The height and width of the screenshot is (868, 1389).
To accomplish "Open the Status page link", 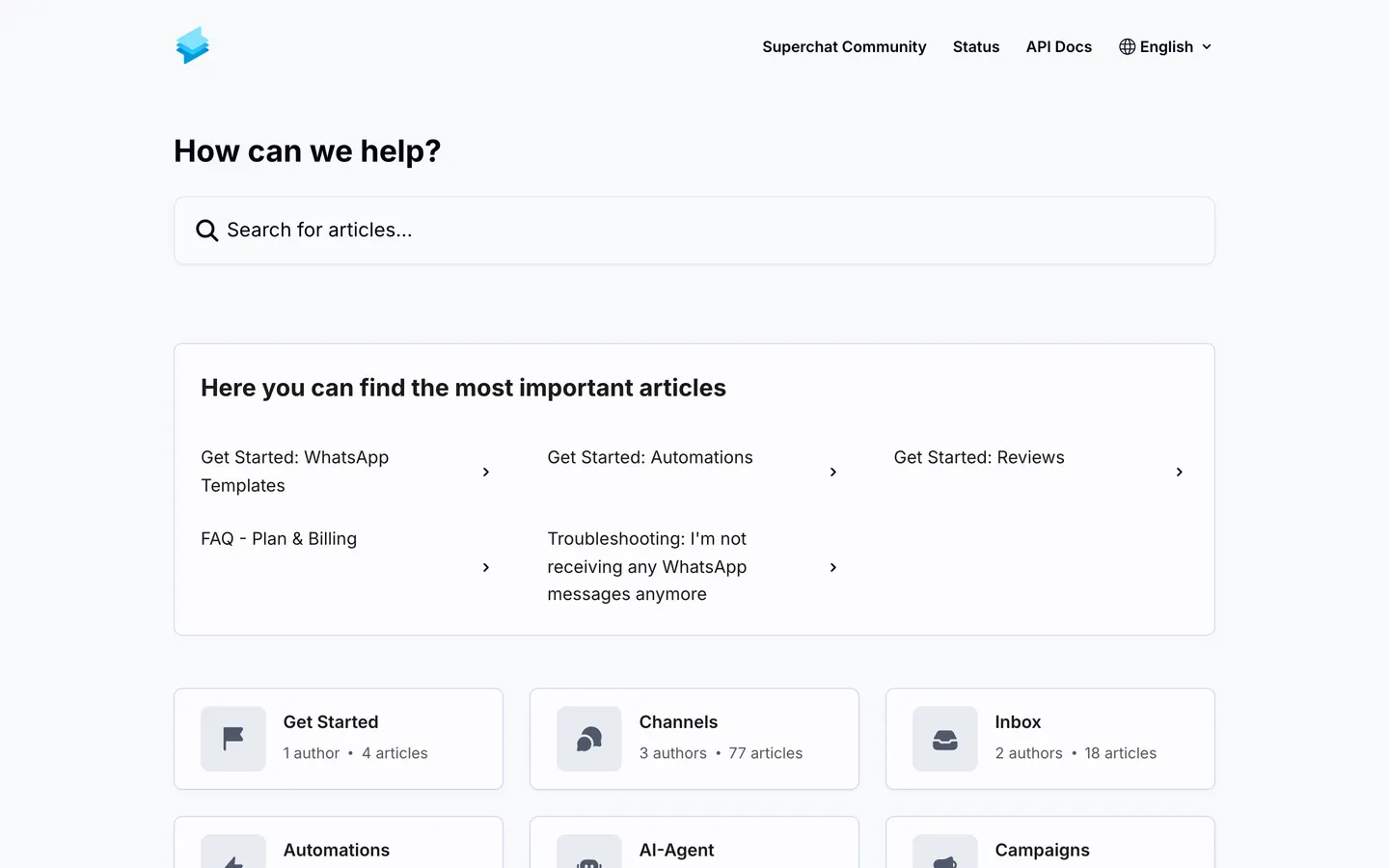I will click(x=976, y=46).
